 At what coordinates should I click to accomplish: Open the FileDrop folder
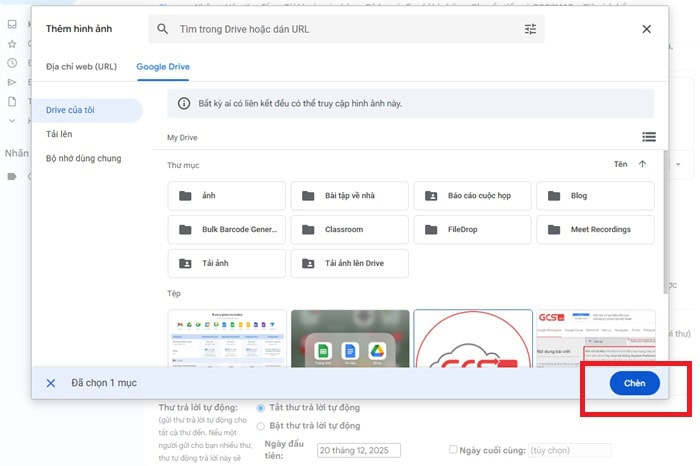coord(472,229)
